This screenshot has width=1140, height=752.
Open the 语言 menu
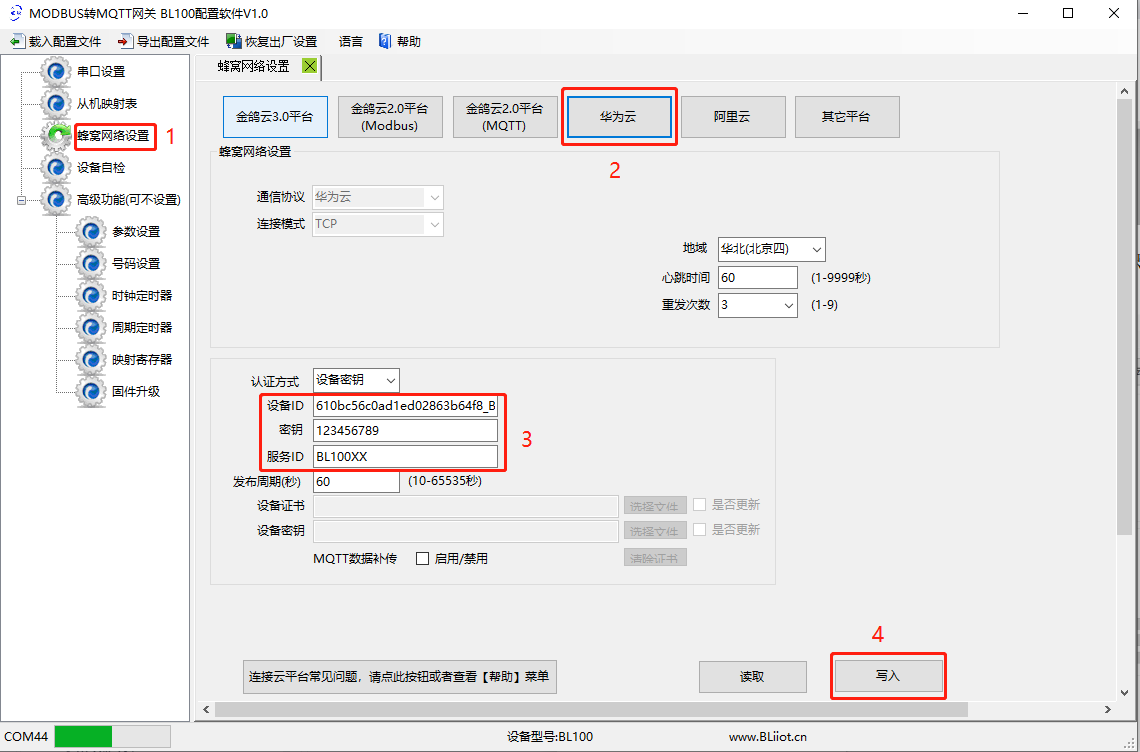click(350, 41)
